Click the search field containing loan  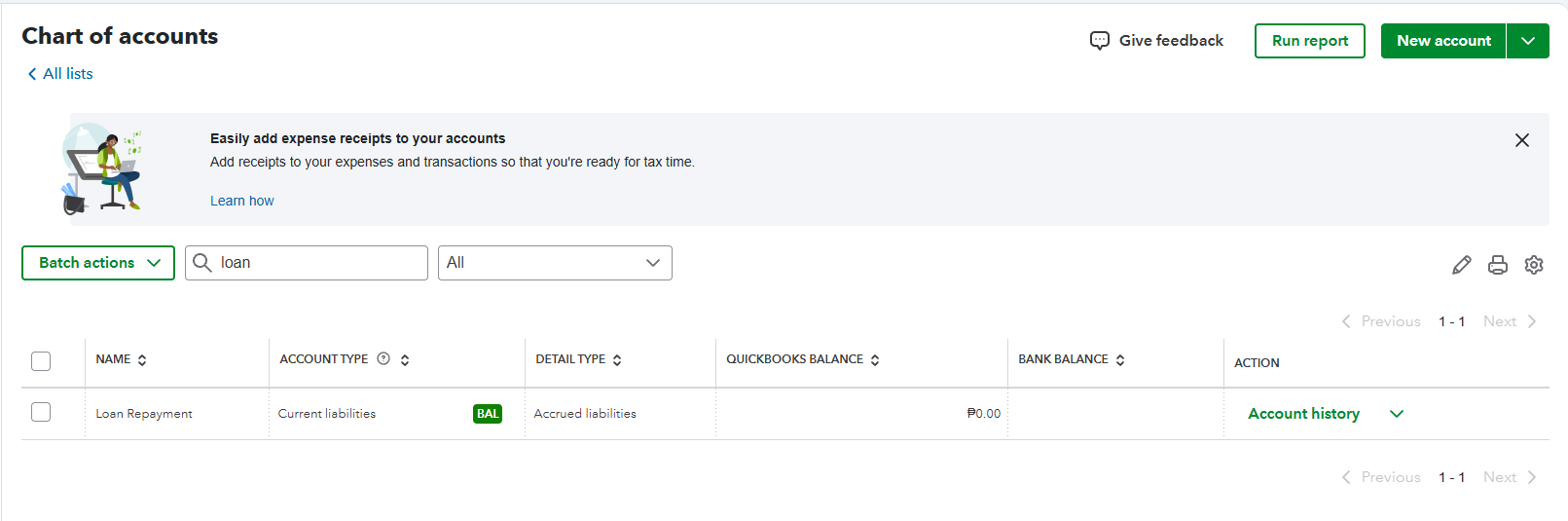[317, 263]
